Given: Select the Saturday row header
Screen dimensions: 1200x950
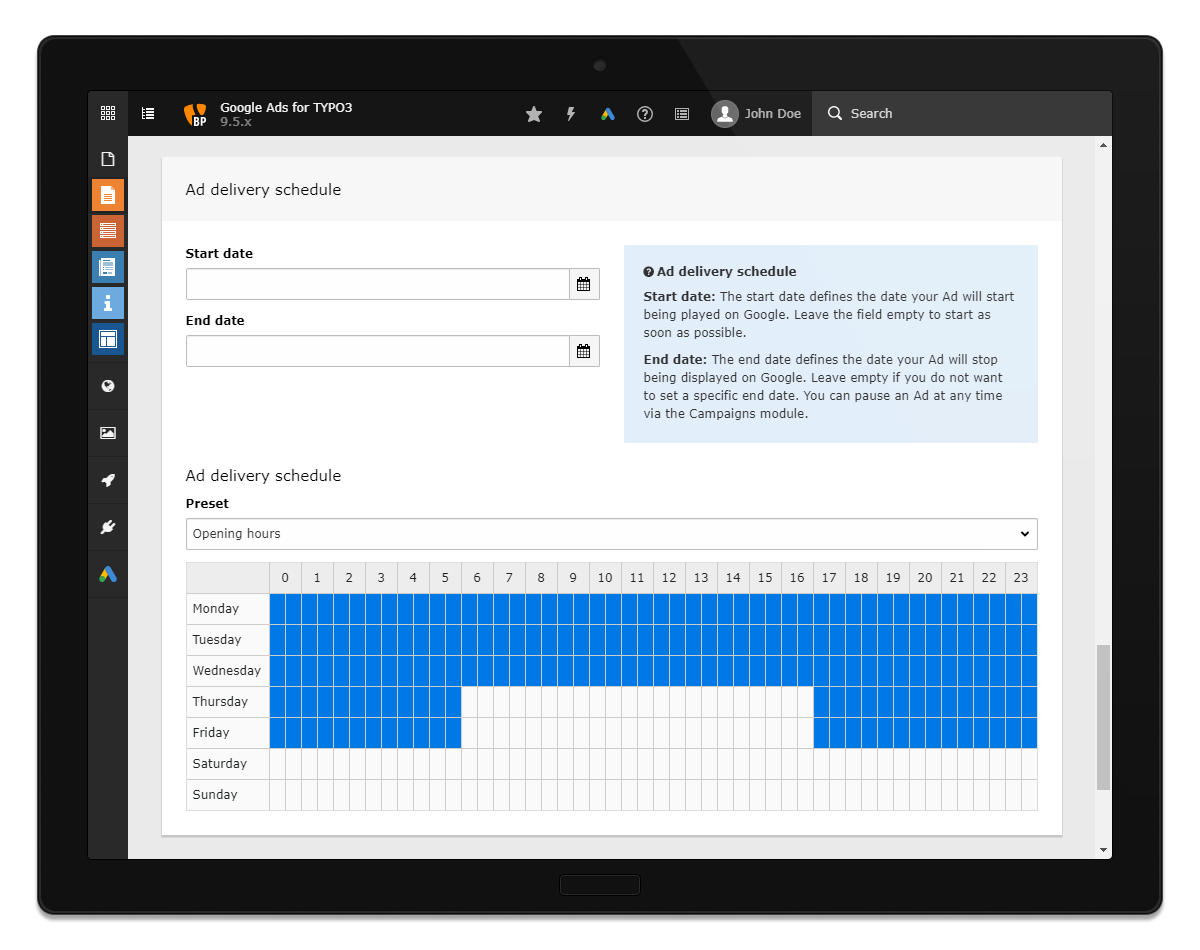Looking at the screenshot, I should (x=228, y=764).
